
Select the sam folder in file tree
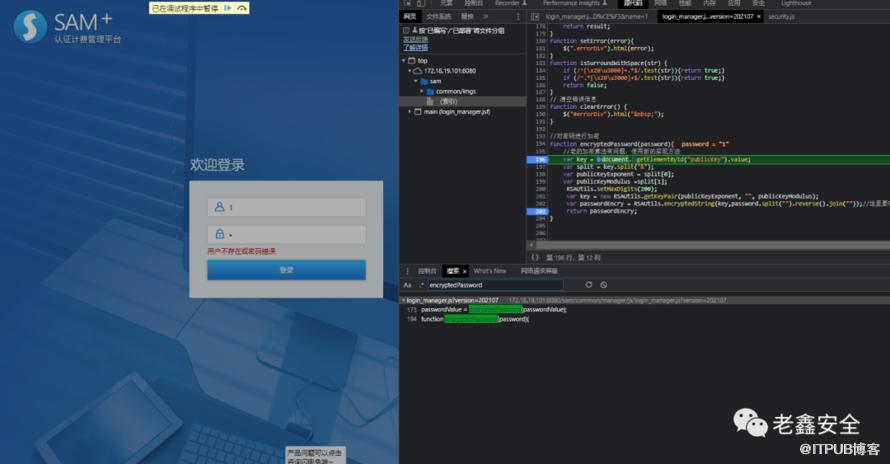tap(435, 81)
